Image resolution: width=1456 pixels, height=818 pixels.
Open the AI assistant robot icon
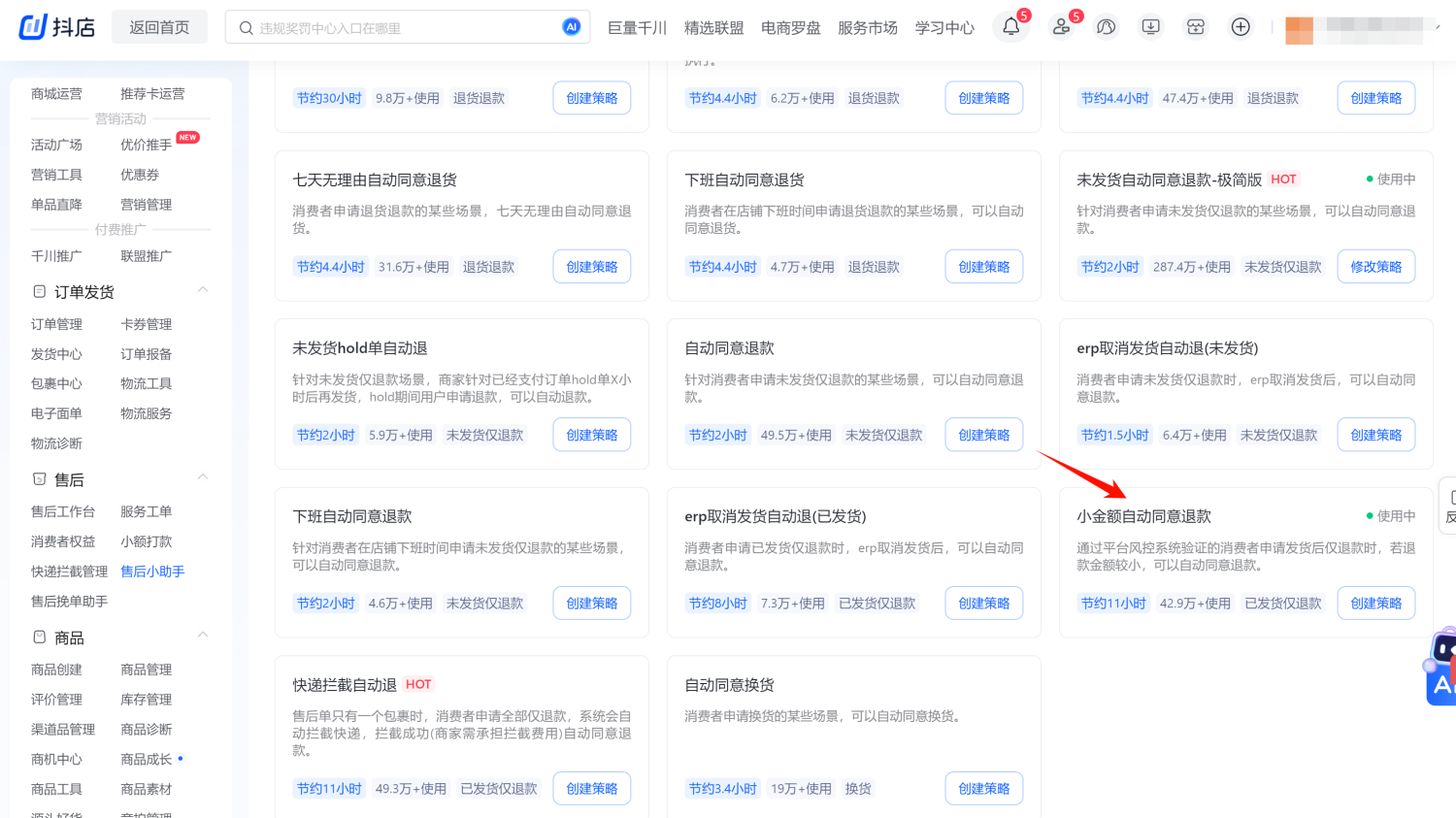click(x=1442, y=668)
